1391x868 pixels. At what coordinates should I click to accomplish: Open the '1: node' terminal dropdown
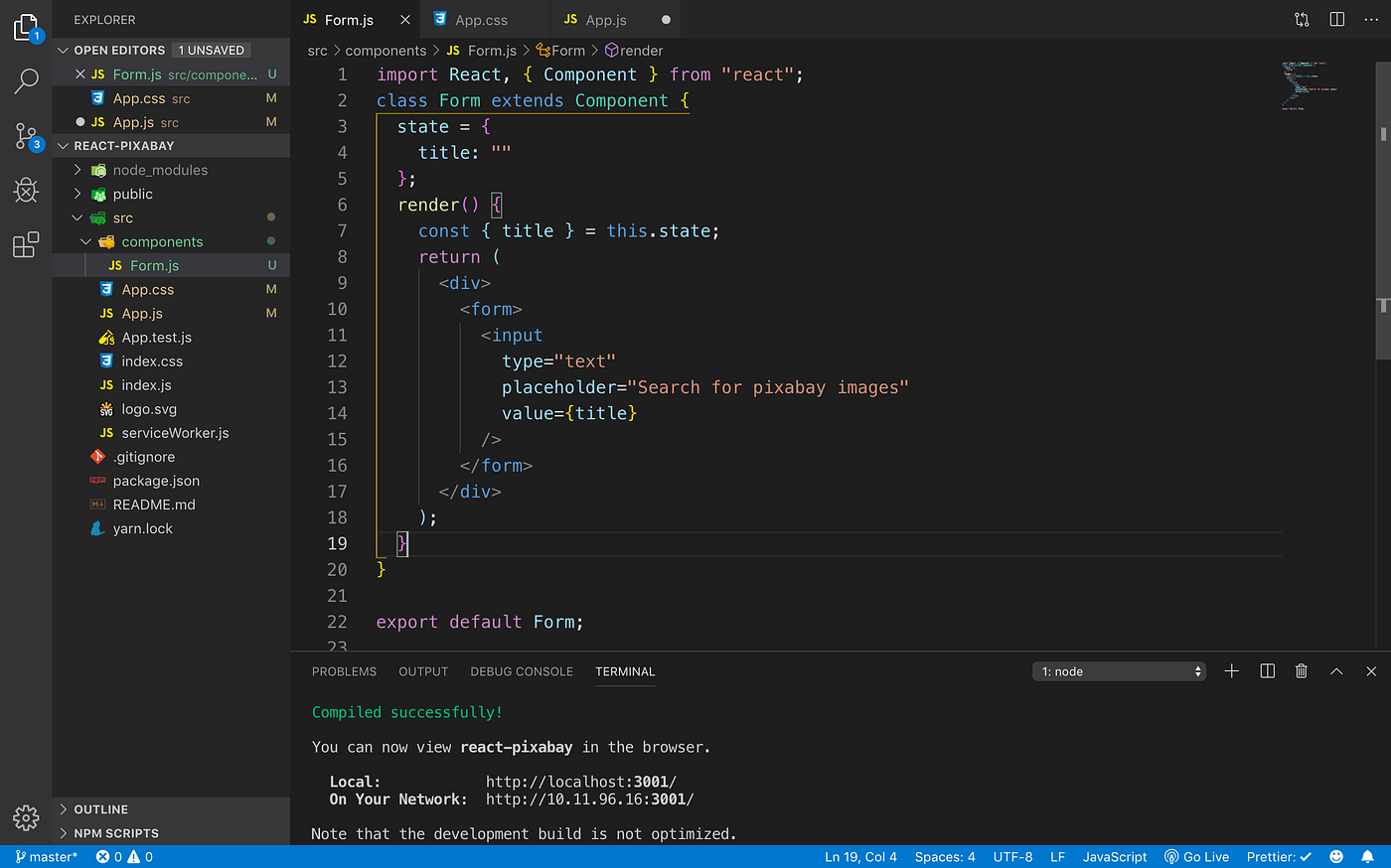[1119, 670]
